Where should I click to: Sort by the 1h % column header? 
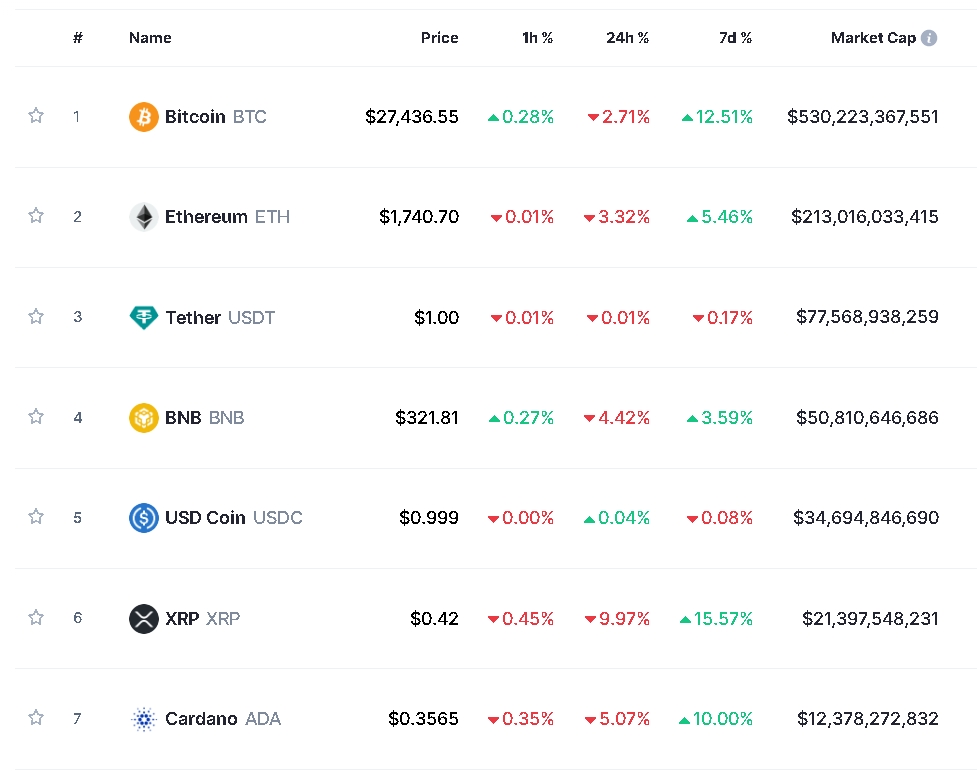click(x=537, y=38)
